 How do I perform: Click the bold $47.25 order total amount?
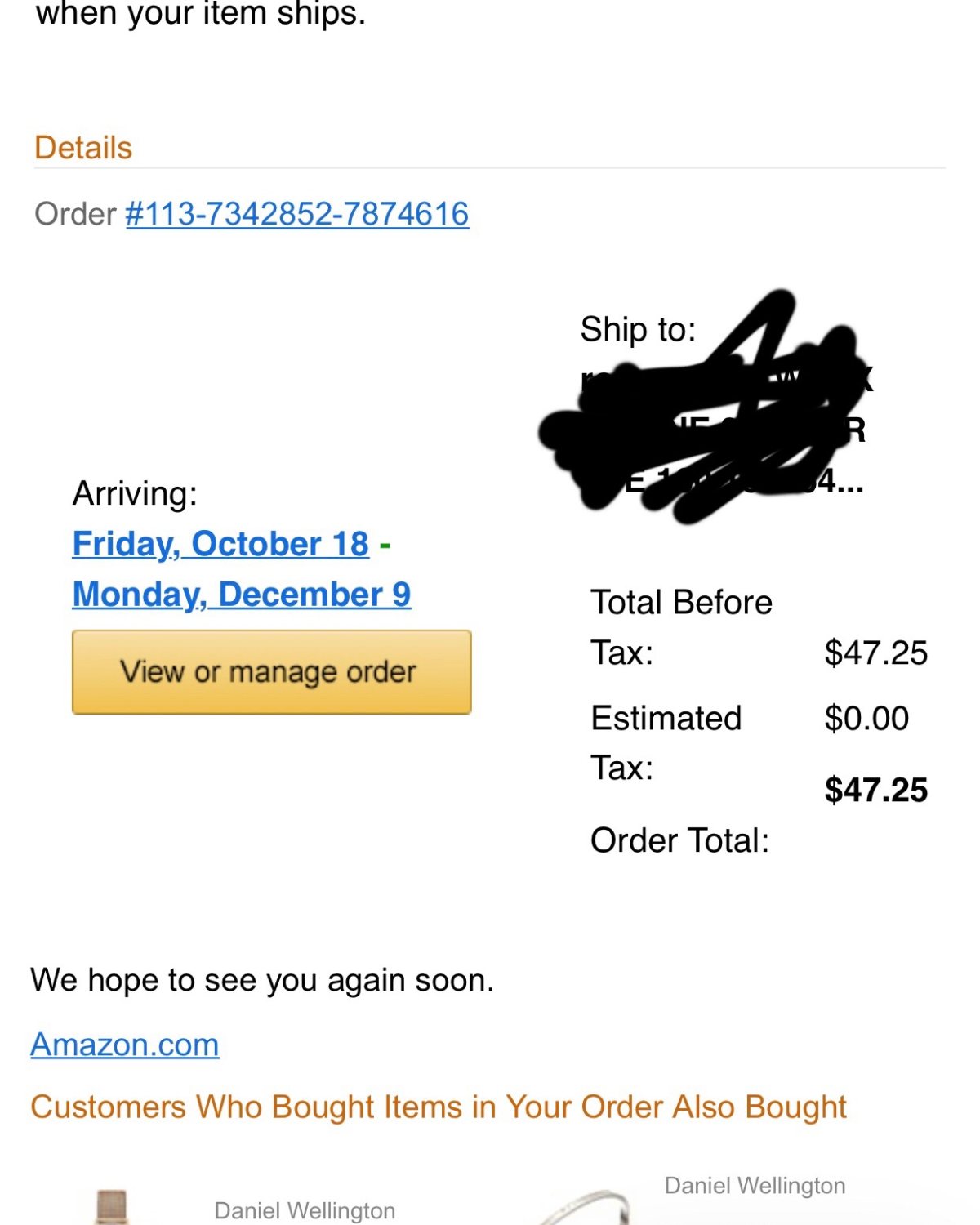click(x=875, y=790)
